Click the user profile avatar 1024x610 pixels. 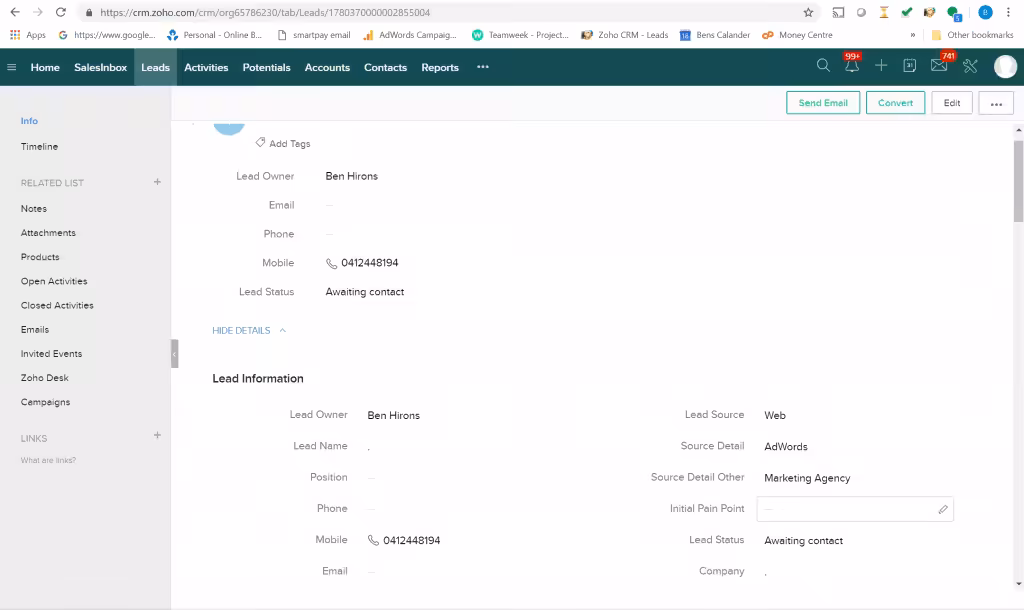pyautogui.click(x=1005, y=67)
